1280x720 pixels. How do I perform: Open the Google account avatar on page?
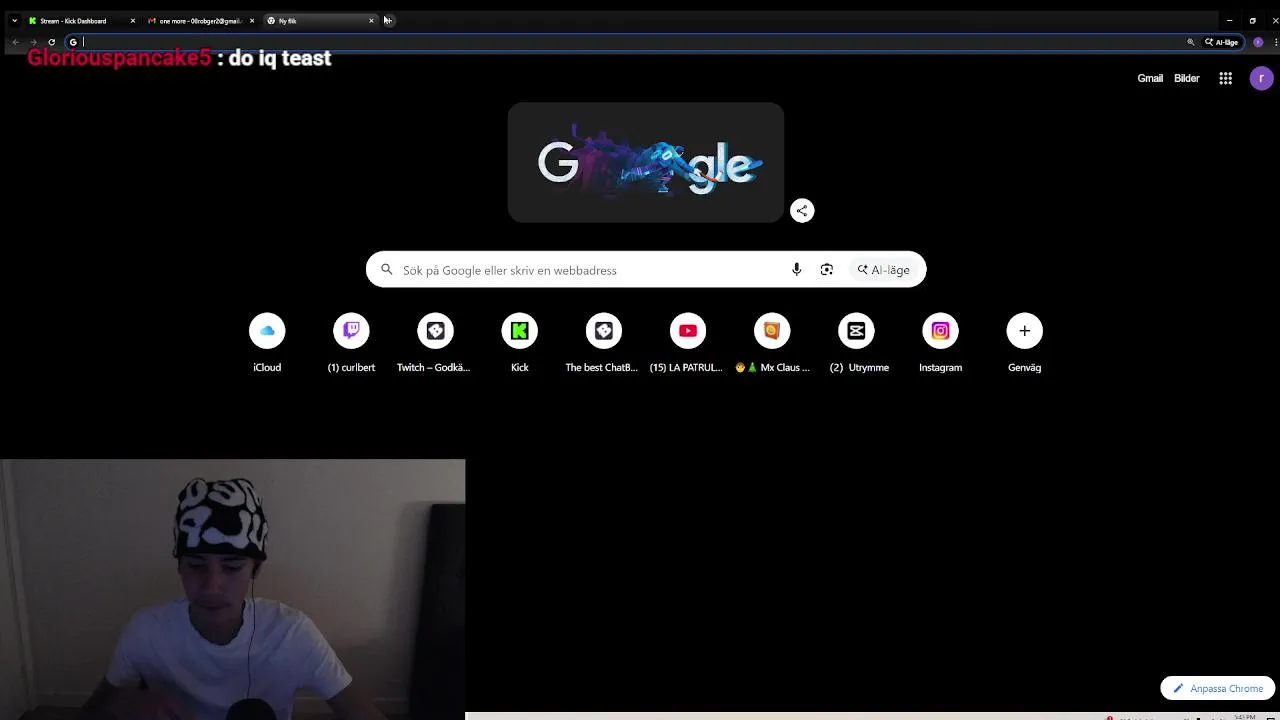pyautogui.click(x=1261, y=78)
